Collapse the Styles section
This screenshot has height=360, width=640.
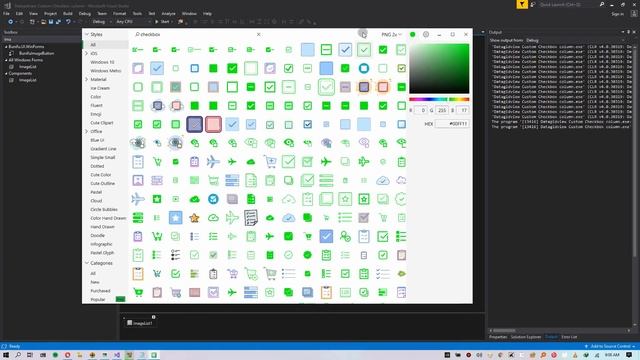(x=87, y=34)
